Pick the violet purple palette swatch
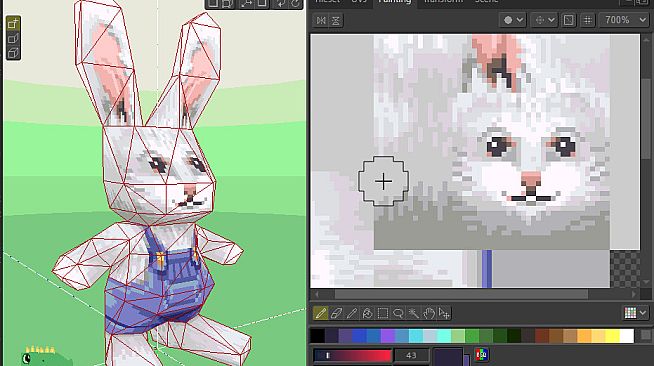The width and height of the screenshot is (654, 366). point(388,336)
